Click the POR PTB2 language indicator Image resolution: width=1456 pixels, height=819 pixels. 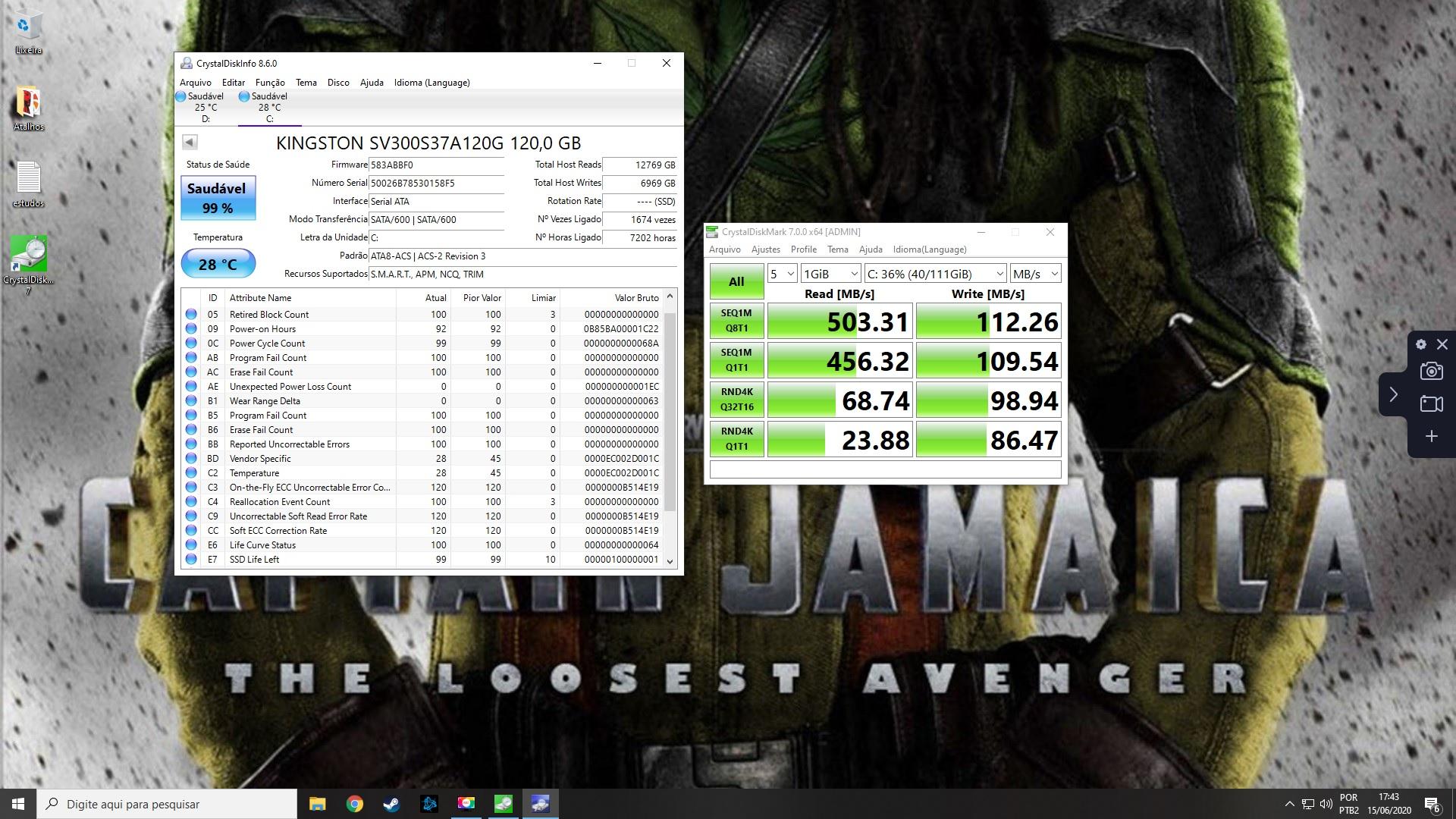[x=1349, y=804]
